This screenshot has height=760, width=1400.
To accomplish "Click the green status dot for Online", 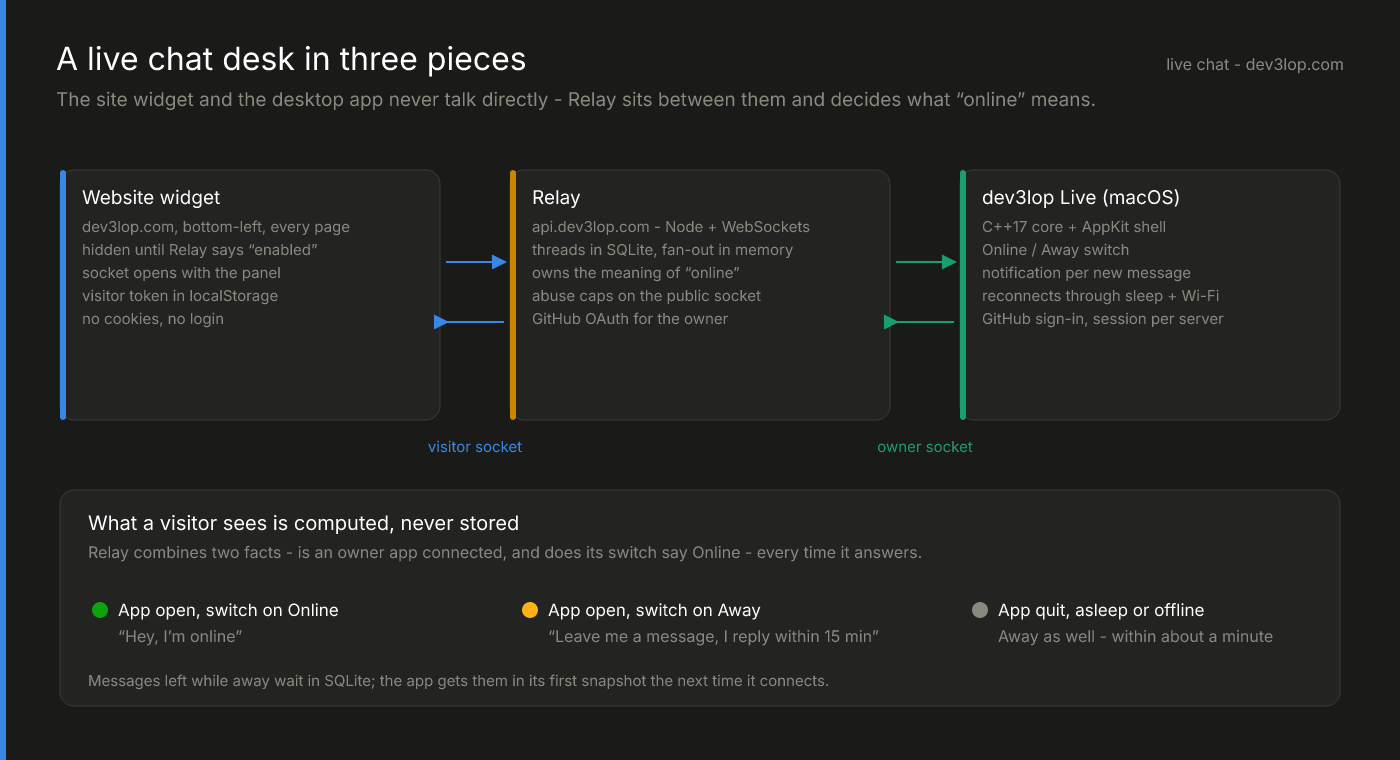I will coord(100,610).
